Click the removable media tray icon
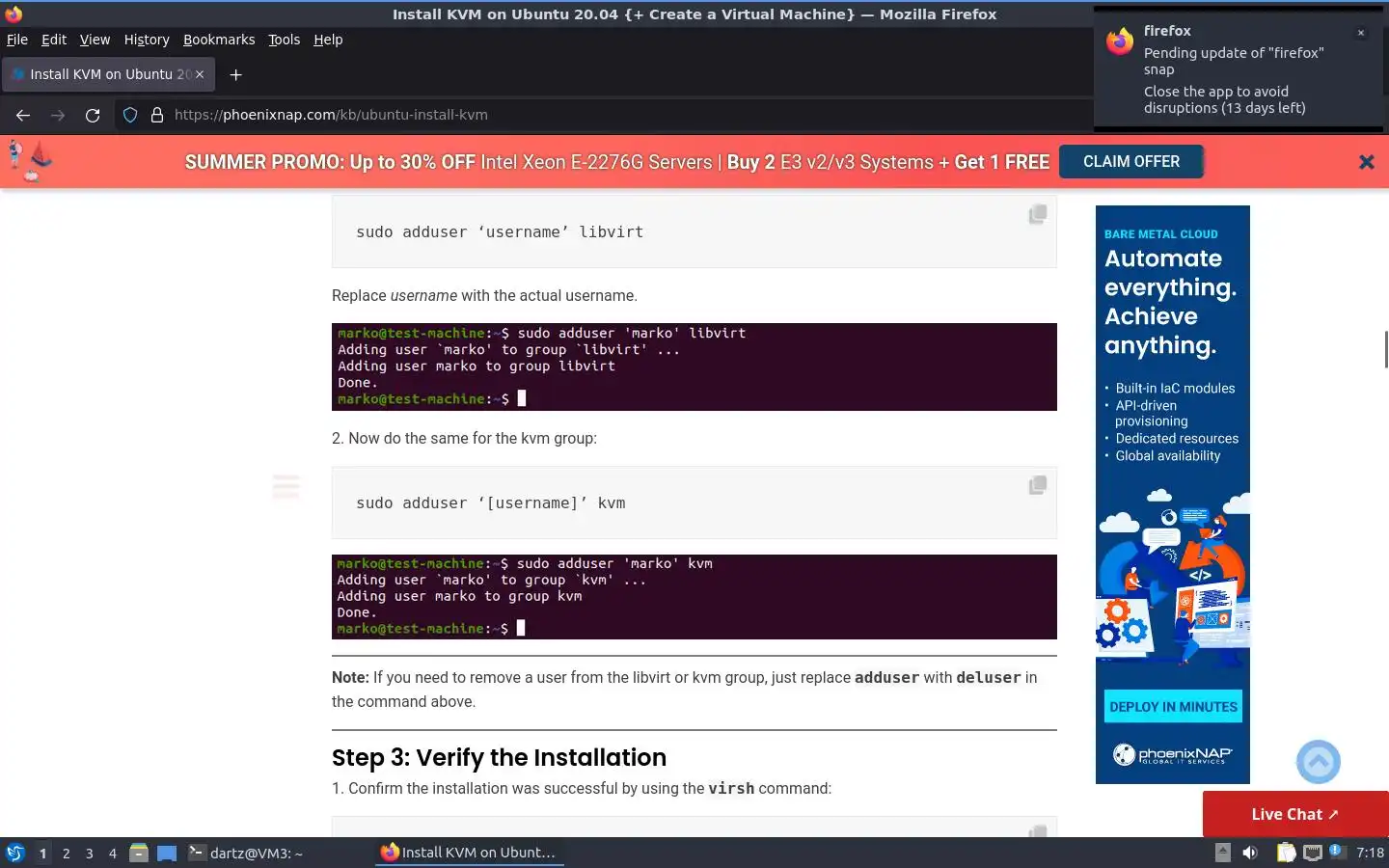 click(1222, 852)
